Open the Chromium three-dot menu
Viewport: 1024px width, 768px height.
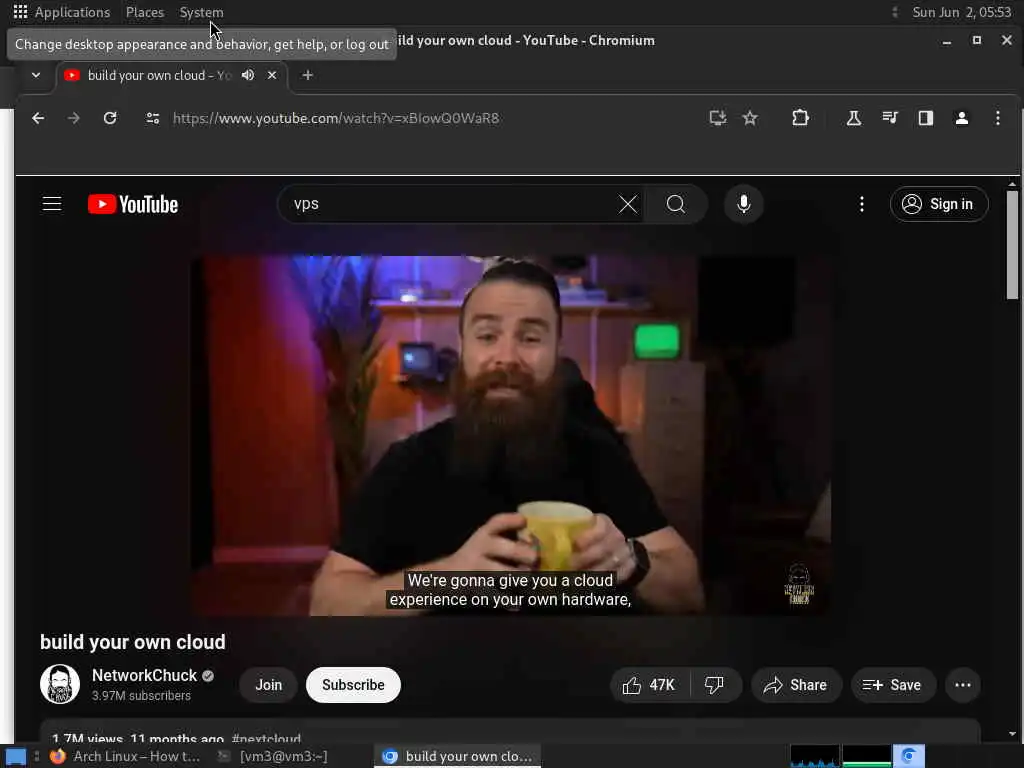click(x=997, y=118)
